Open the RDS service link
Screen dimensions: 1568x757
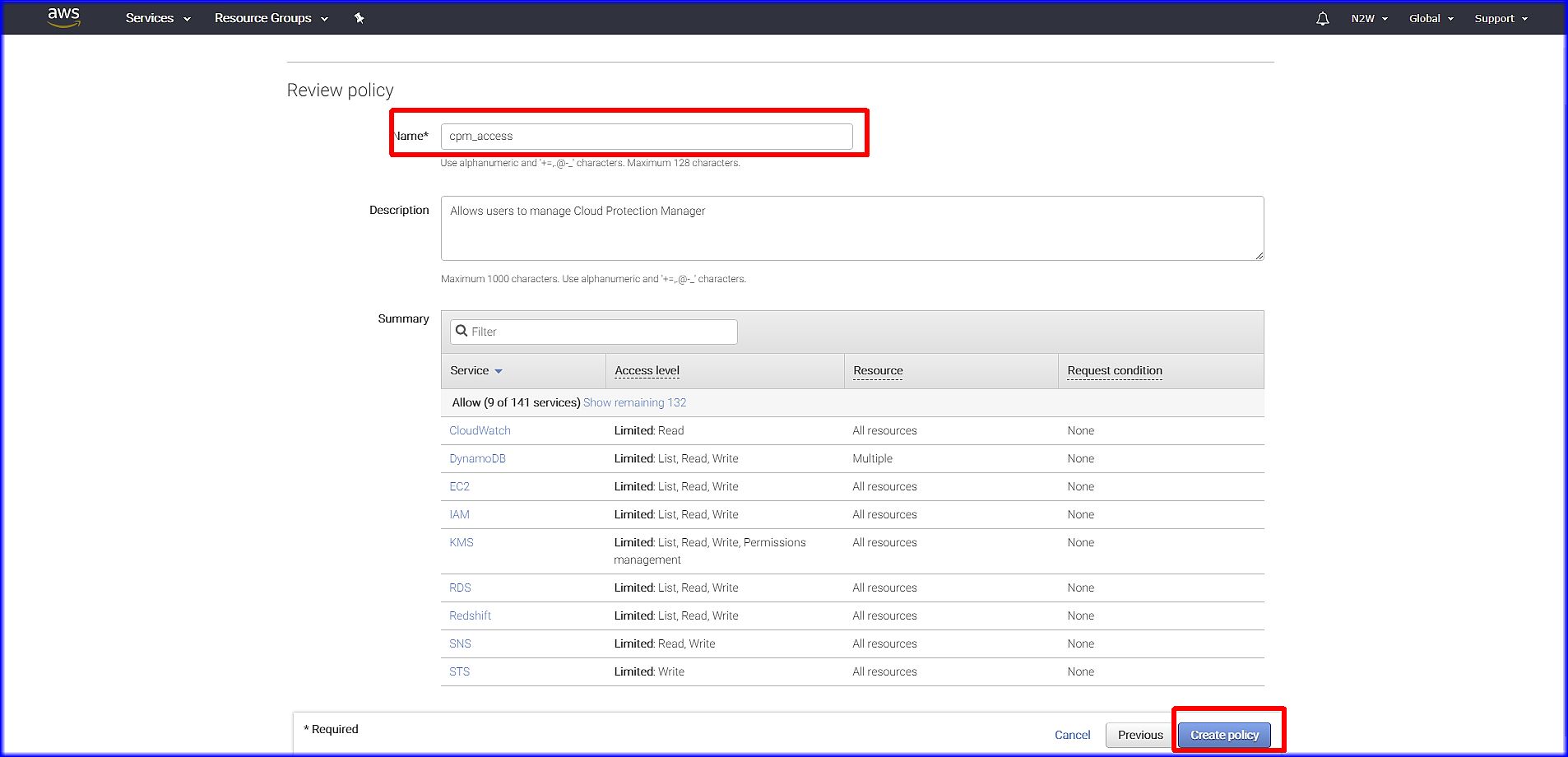pyautogui.click(x=460, y=587)
